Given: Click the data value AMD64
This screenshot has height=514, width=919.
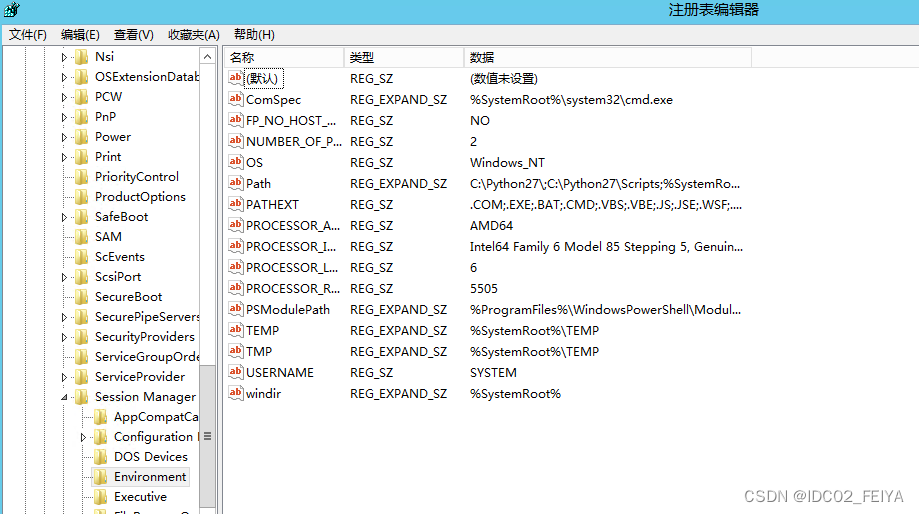Looking at the screenshot, I should [491, 226].
